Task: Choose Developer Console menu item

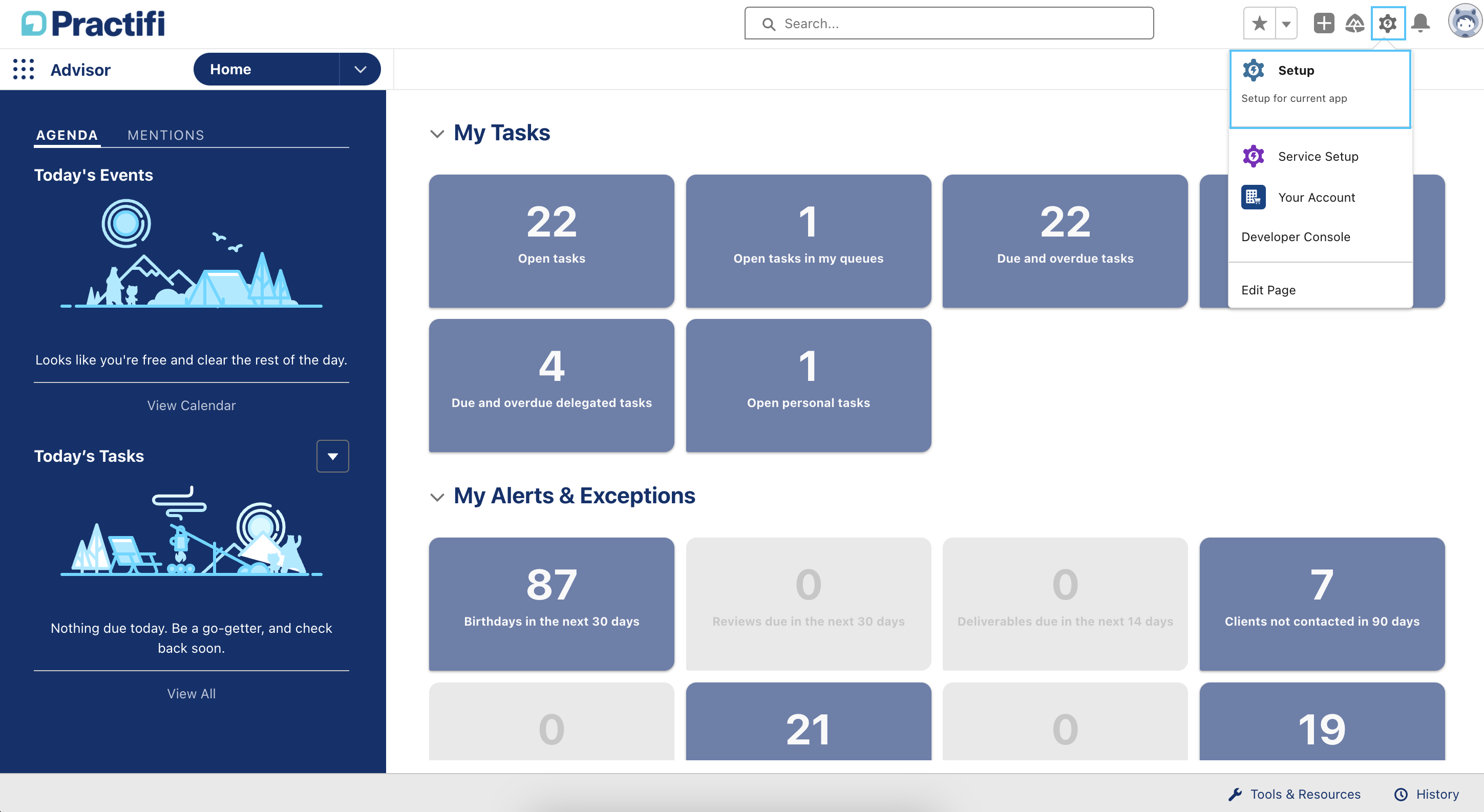Action: point(1295,237)
